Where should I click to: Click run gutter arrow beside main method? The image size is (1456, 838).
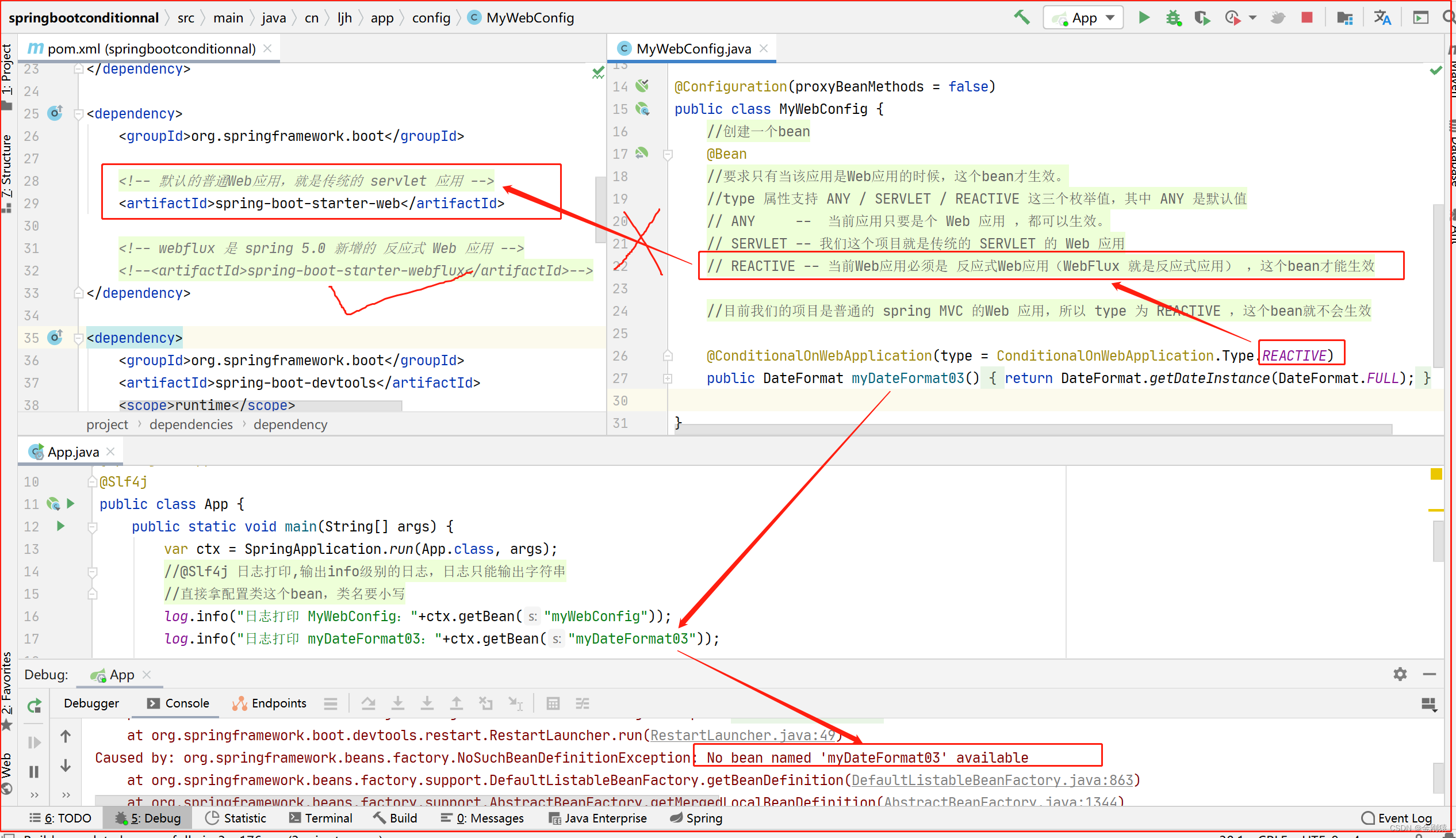coord(61,526)
